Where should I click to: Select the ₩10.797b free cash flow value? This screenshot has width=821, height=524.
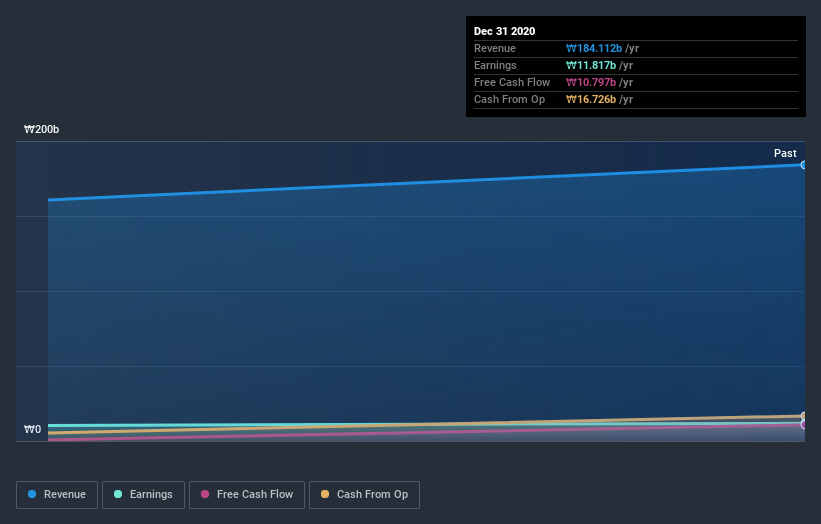pos(591,82)
